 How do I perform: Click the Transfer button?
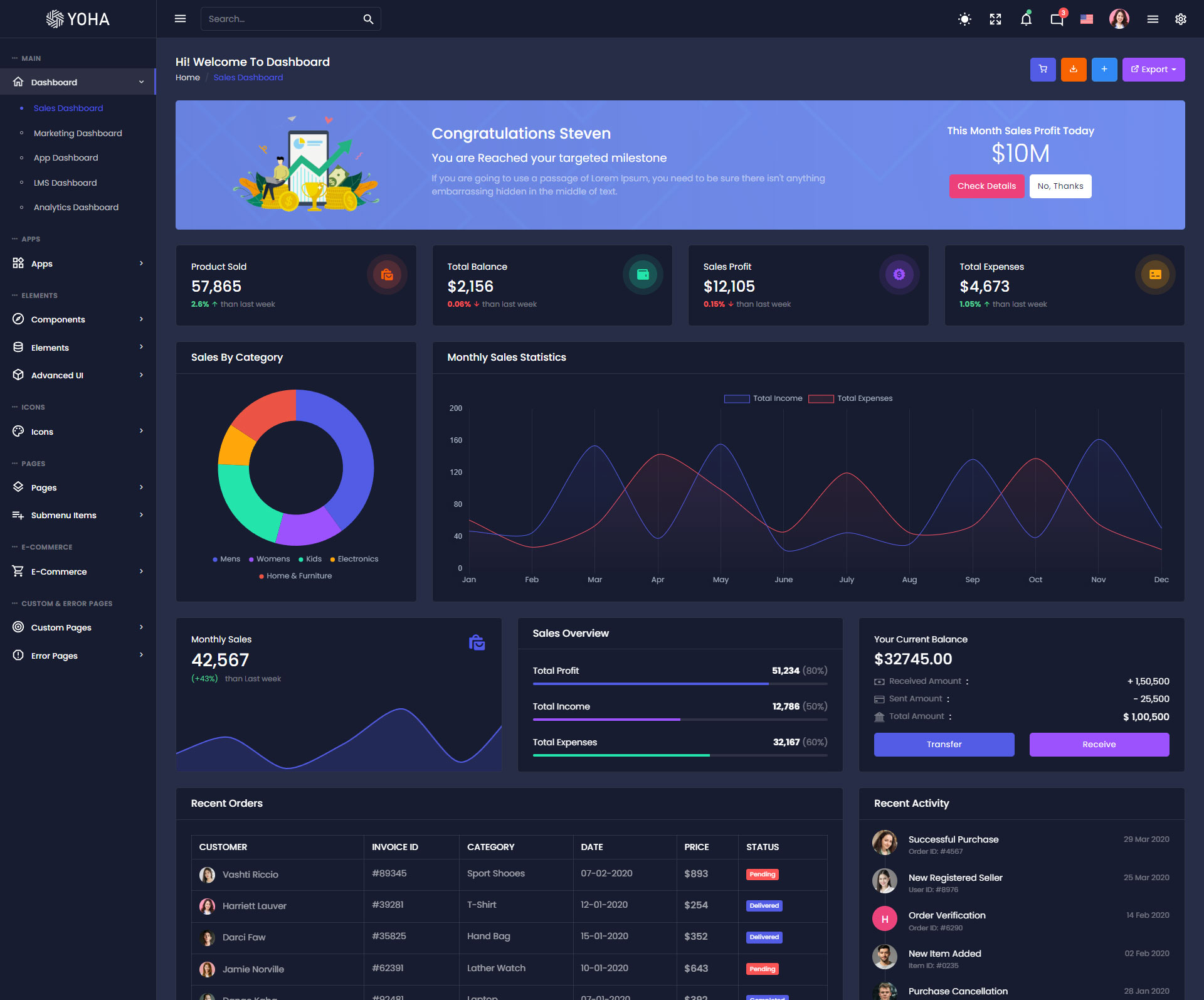[944, 744]
